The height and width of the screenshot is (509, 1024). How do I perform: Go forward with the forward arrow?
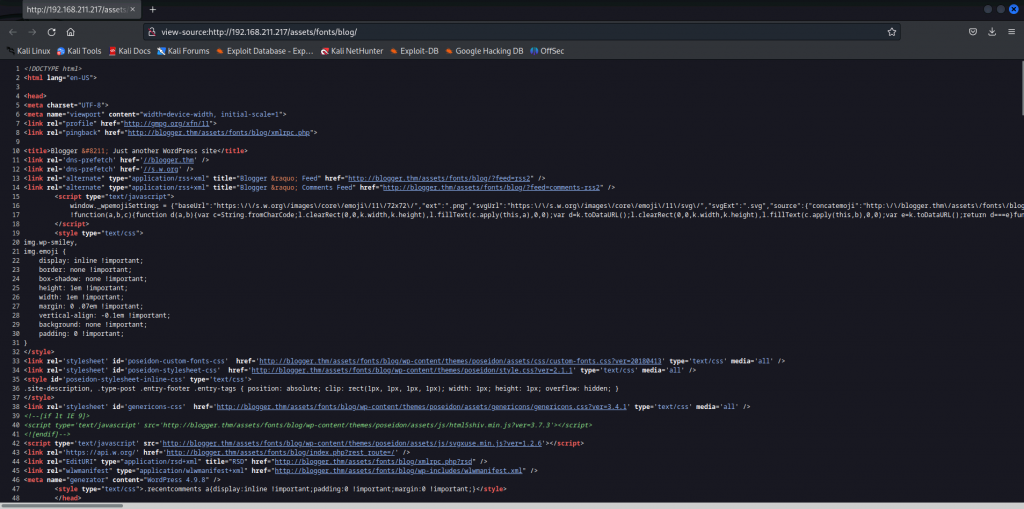[32, 32]
